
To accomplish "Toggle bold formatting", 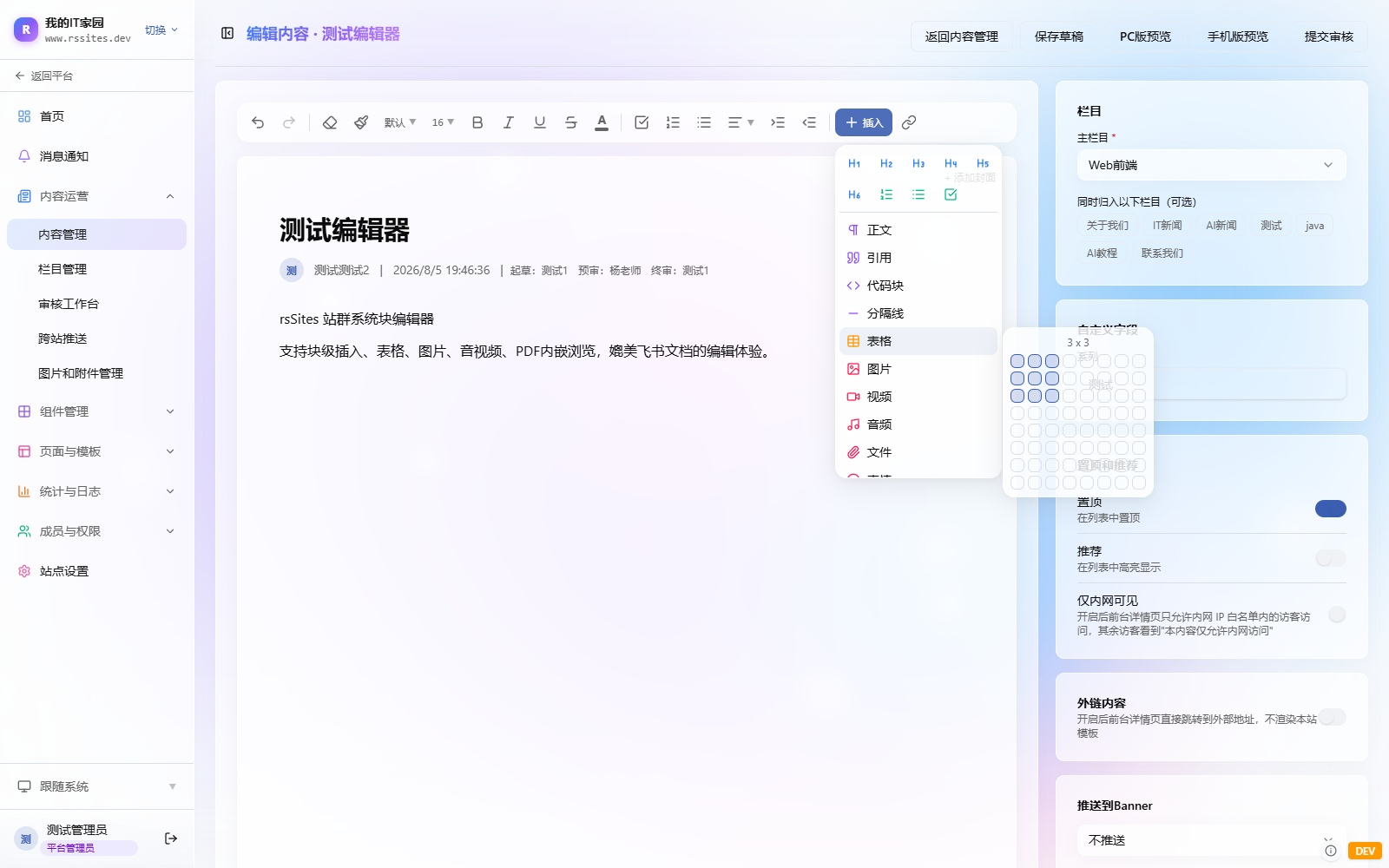I will tap(477, 122).
